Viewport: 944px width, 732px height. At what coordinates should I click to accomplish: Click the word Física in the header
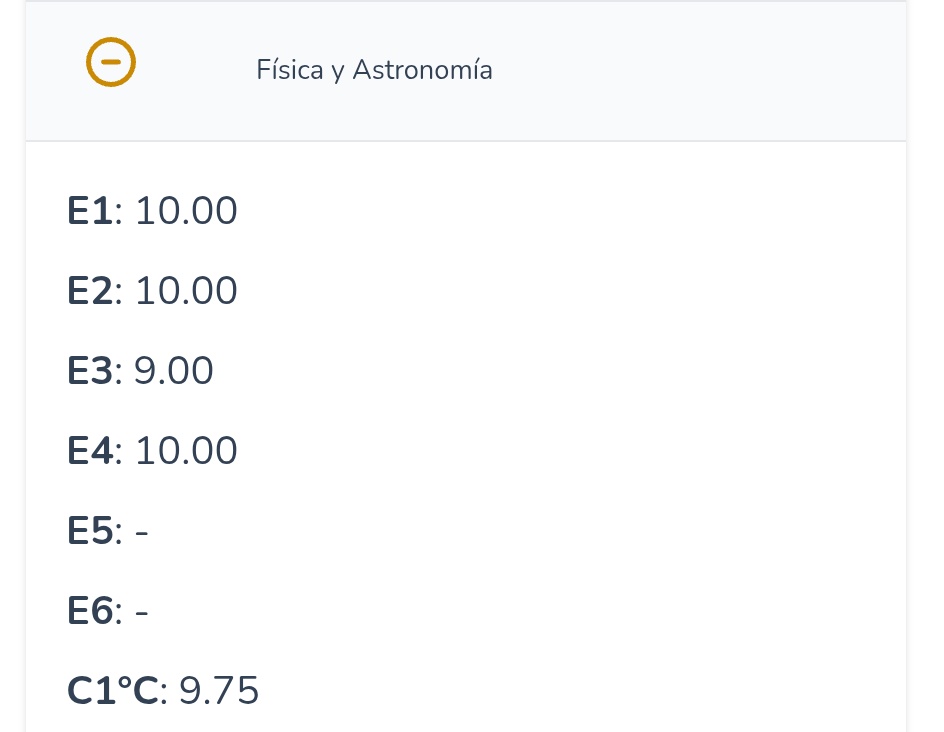[x=290, y=69]
